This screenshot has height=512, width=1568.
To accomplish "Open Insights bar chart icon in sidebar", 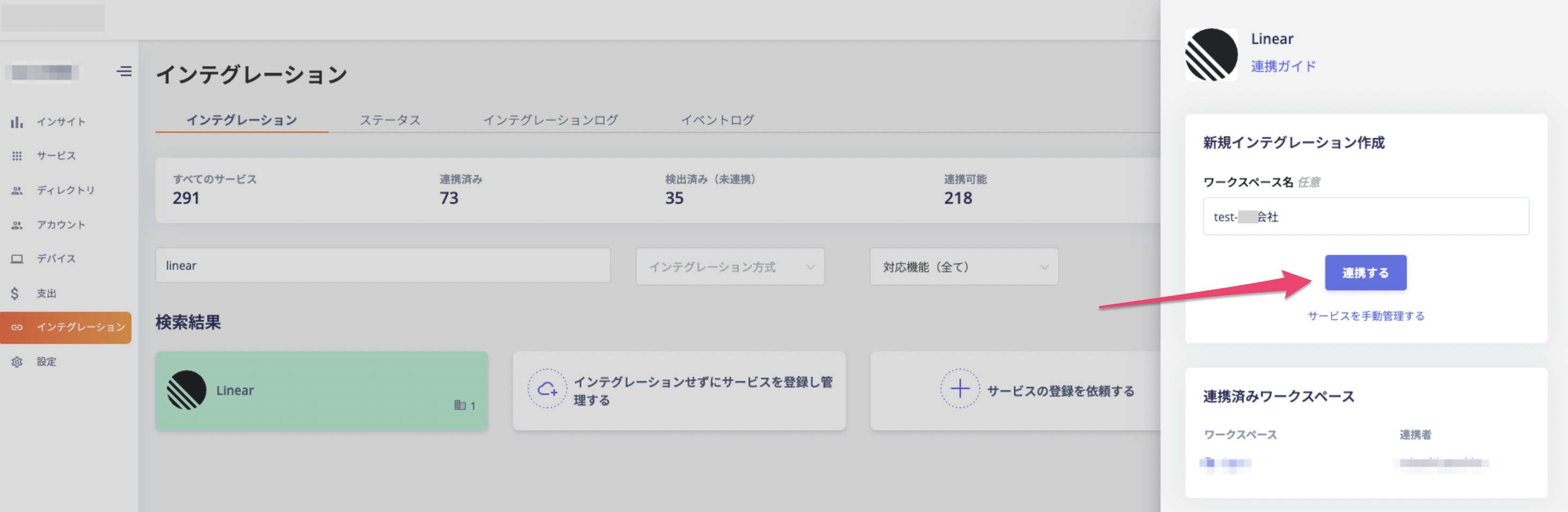I will (17, 122).
